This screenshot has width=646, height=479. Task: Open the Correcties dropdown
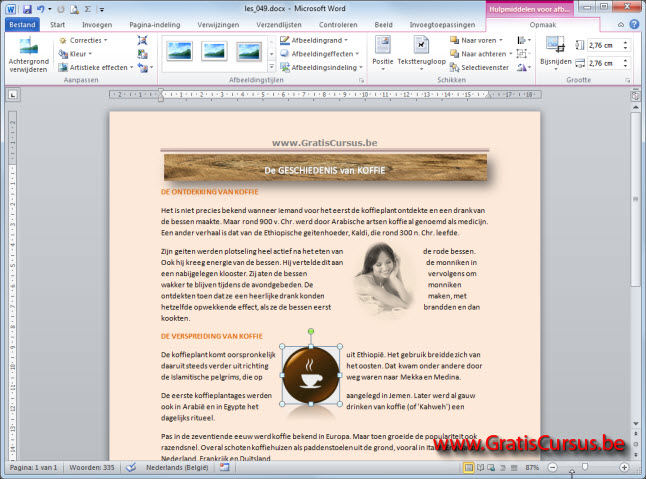[x=83, y=40]
